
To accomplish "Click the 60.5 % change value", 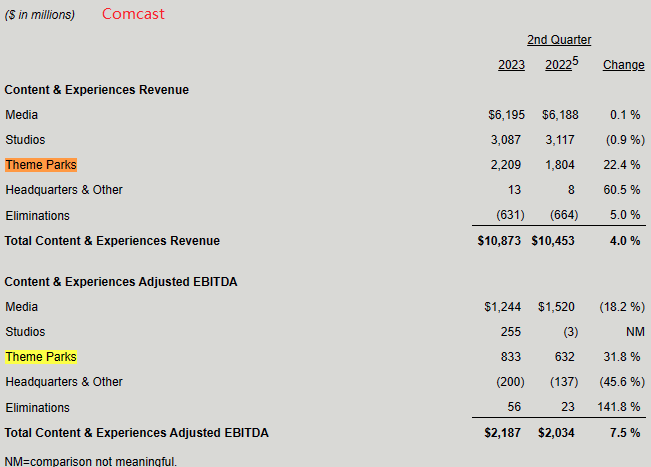I will (622, 190).
